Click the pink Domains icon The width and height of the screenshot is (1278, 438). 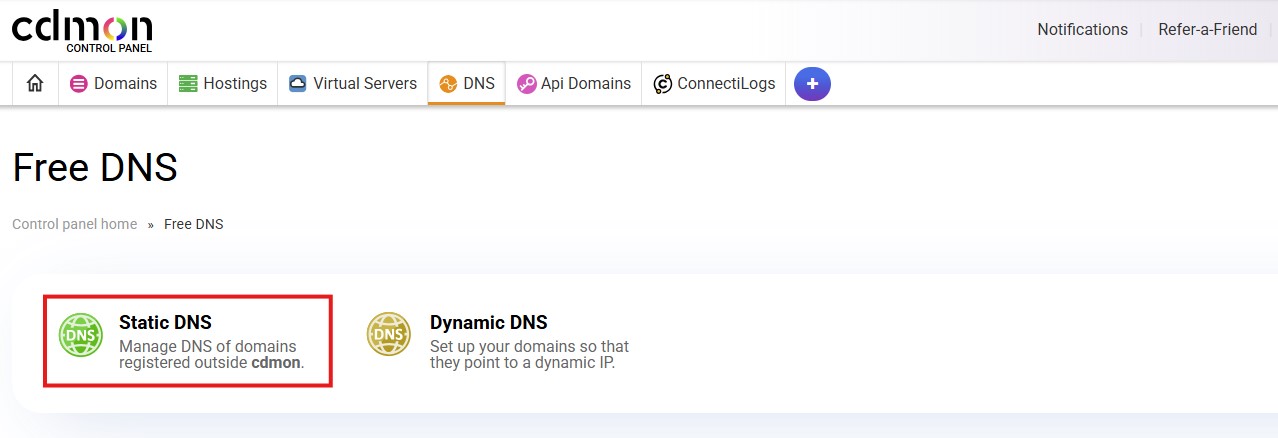point(78,84)
